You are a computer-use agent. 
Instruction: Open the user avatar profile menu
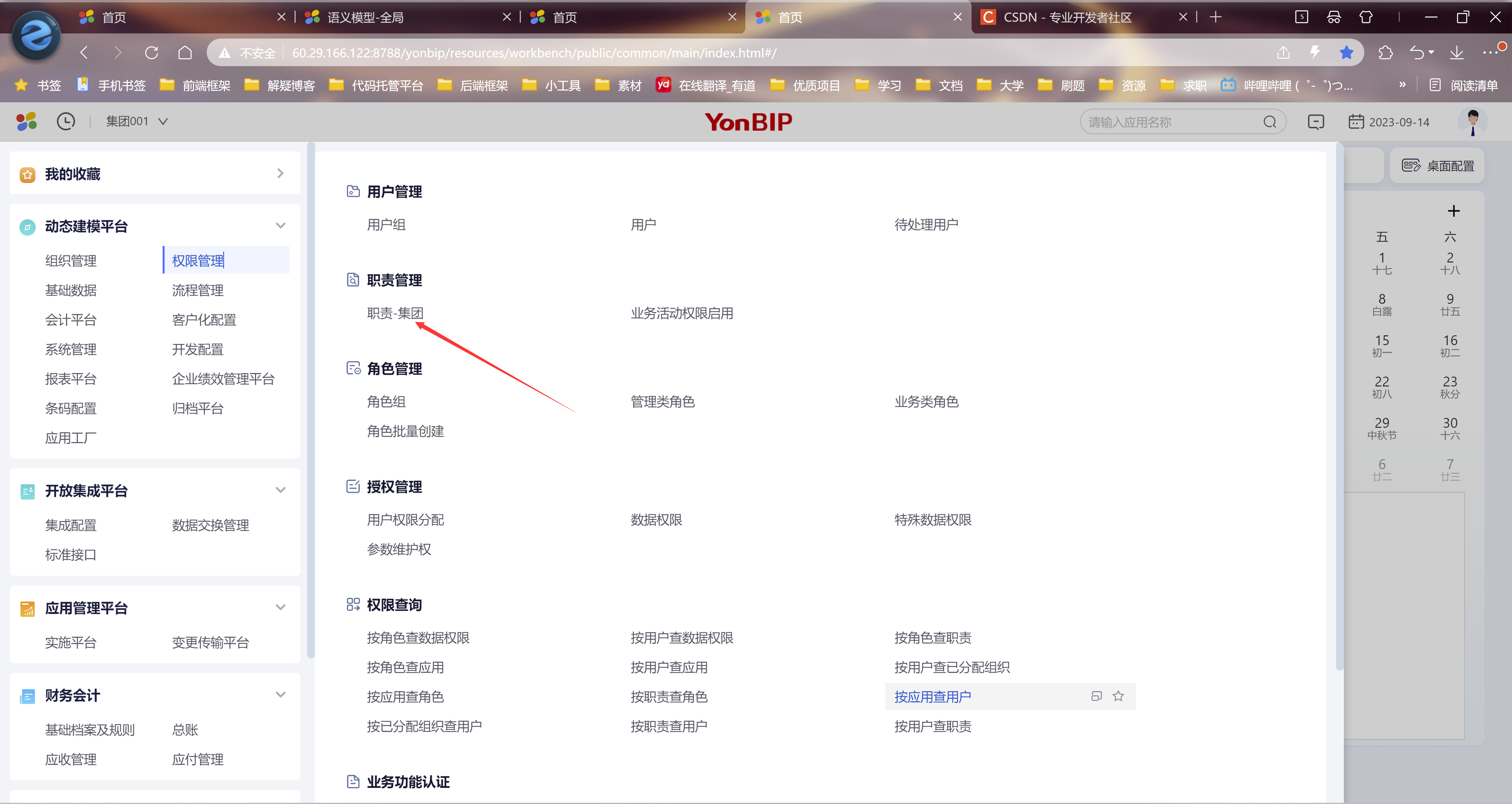point(1472,121)
